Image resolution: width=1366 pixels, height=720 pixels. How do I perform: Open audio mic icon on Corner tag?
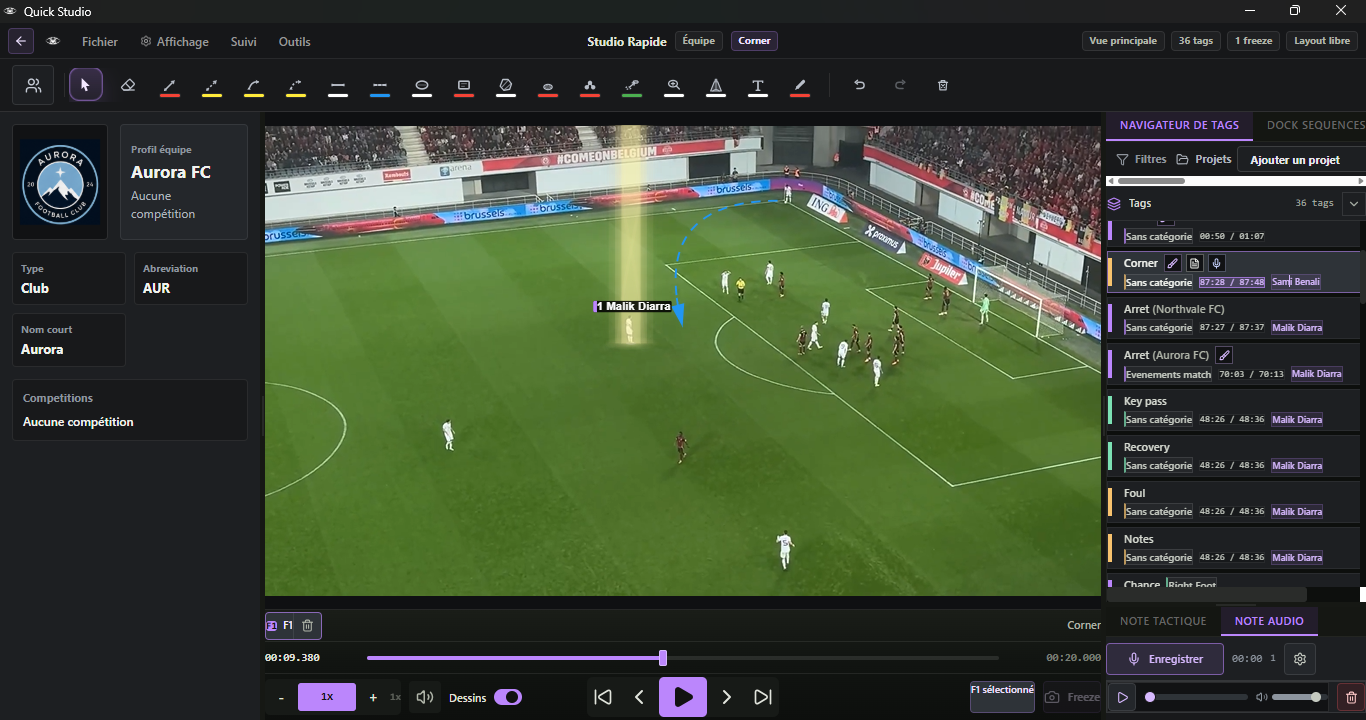(x=1216, y=263)
